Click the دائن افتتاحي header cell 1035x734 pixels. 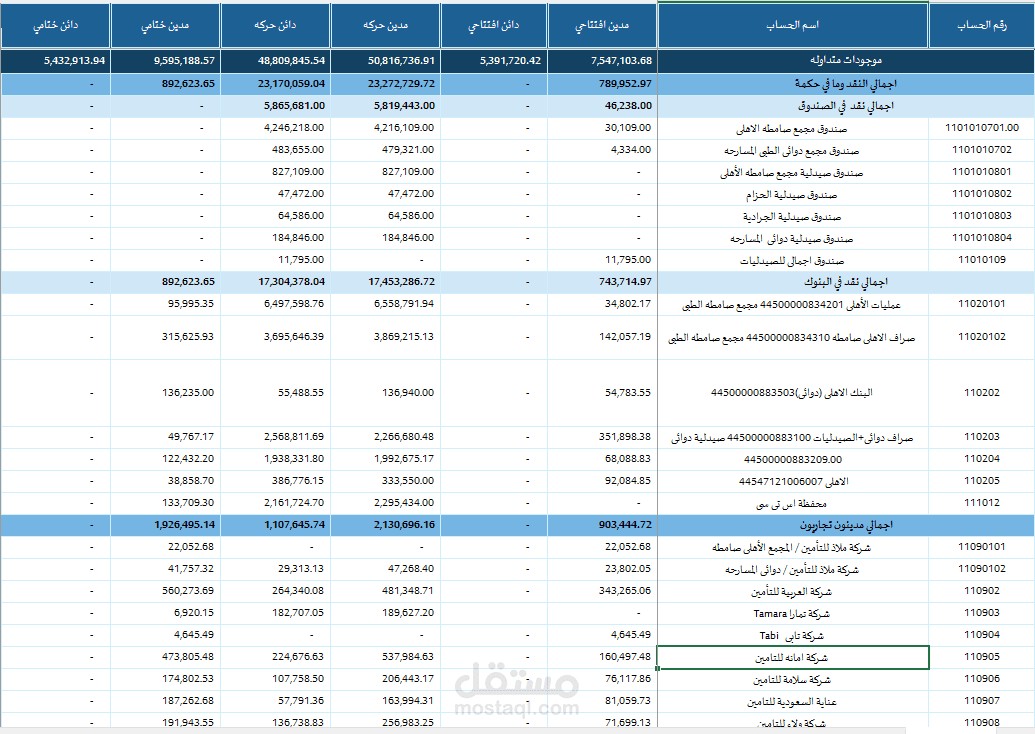click(x=494, y=25)
